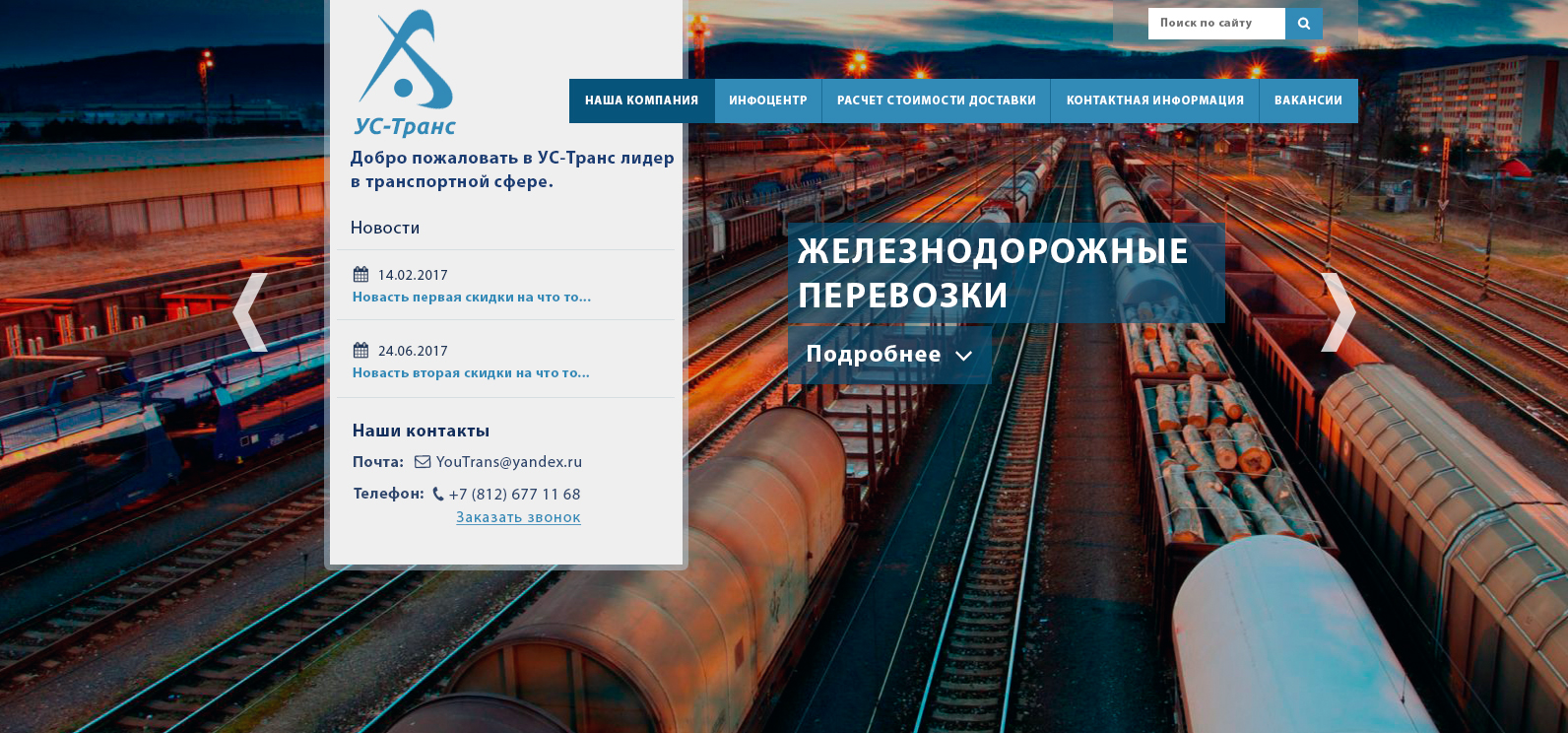Click the Телефон: label

point(388,494)
